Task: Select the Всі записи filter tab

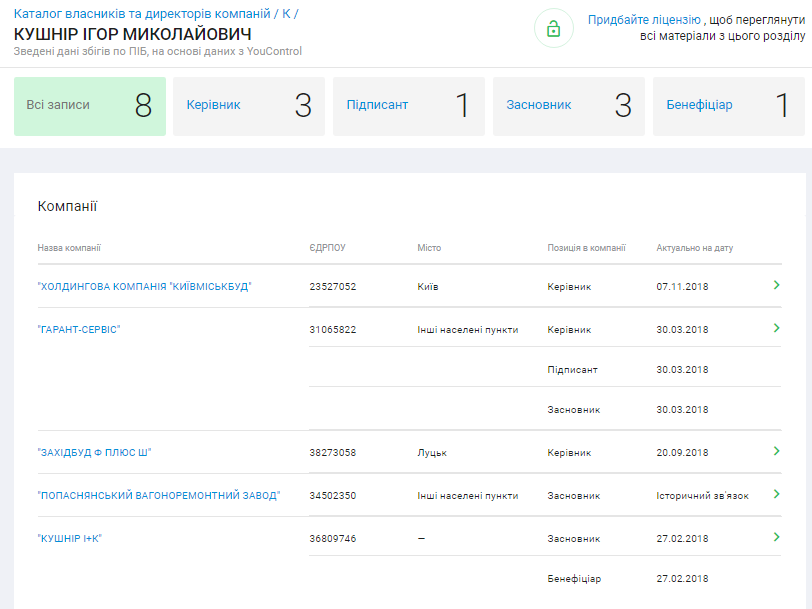Action: [90, 105]
